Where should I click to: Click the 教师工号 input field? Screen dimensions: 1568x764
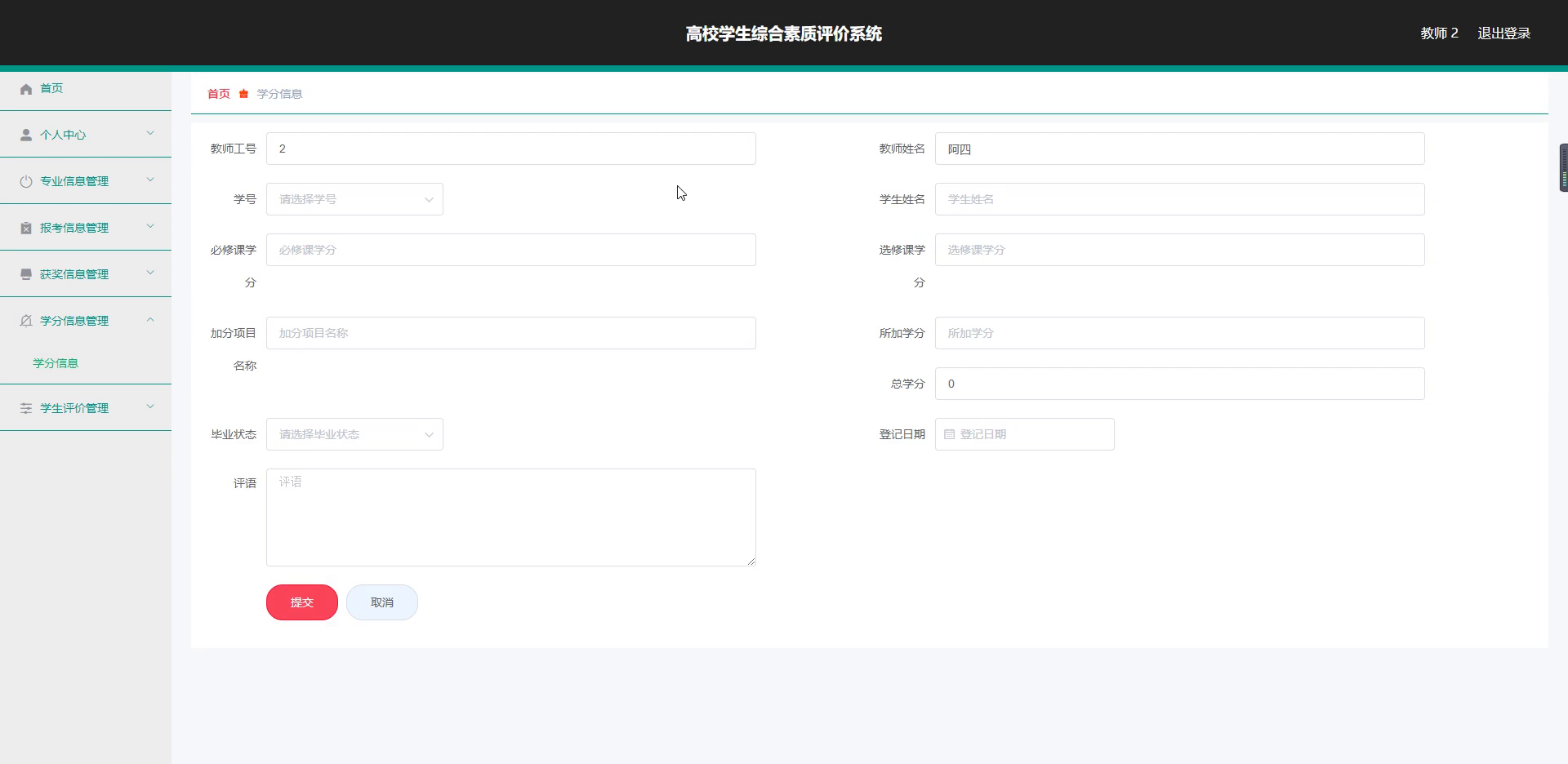[511, 149]
